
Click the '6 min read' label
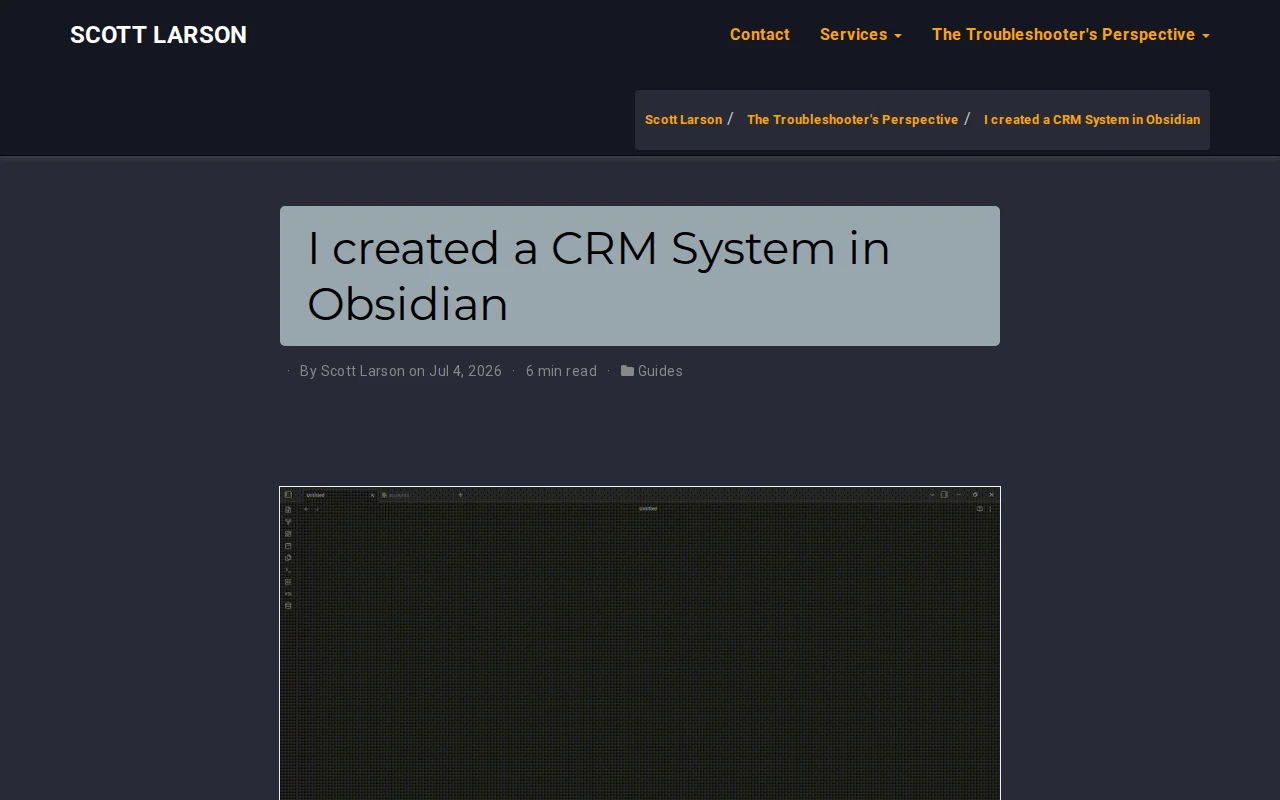pyautogui.click(x=561, y=371)
